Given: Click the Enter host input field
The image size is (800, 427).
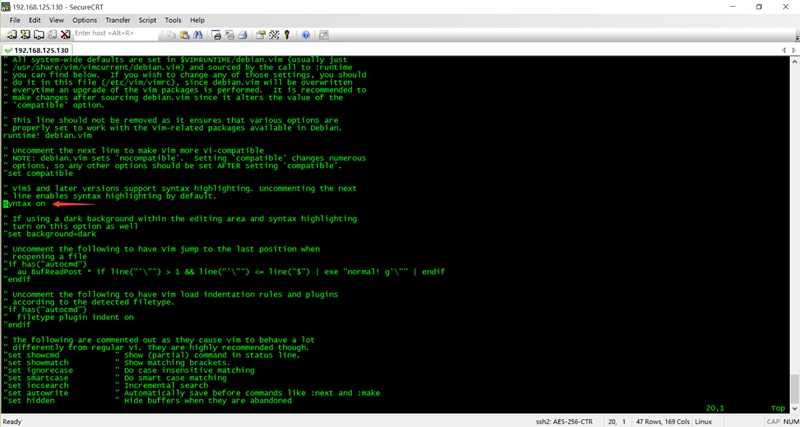Looking at the screenshot, I should pyautogui.click(x=115, y=33).
